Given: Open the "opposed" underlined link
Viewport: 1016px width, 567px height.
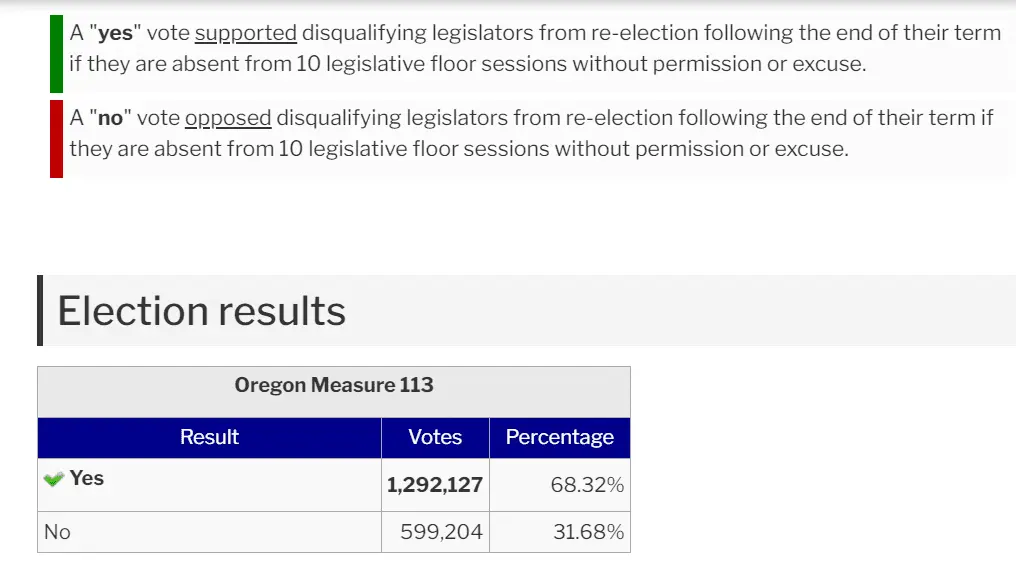Looking at the screenshot, I should 228,118.
